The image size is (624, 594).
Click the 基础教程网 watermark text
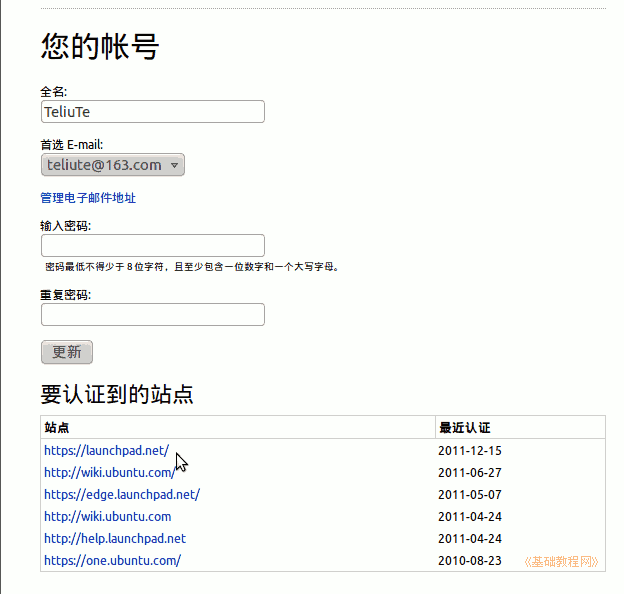coord(562,562)
